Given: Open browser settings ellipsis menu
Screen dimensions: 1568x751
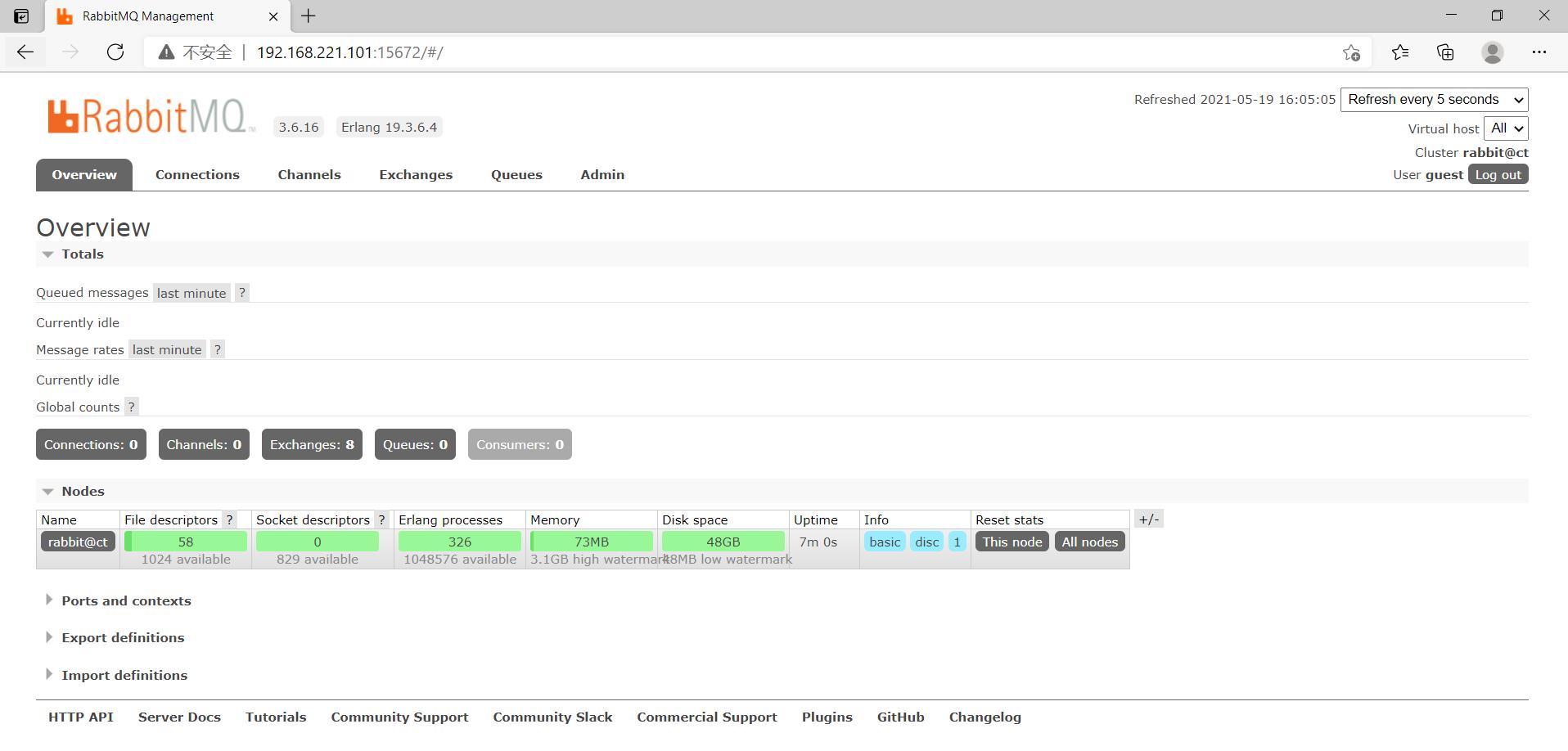Looking at the screenshot, I should pos(1539,52).
